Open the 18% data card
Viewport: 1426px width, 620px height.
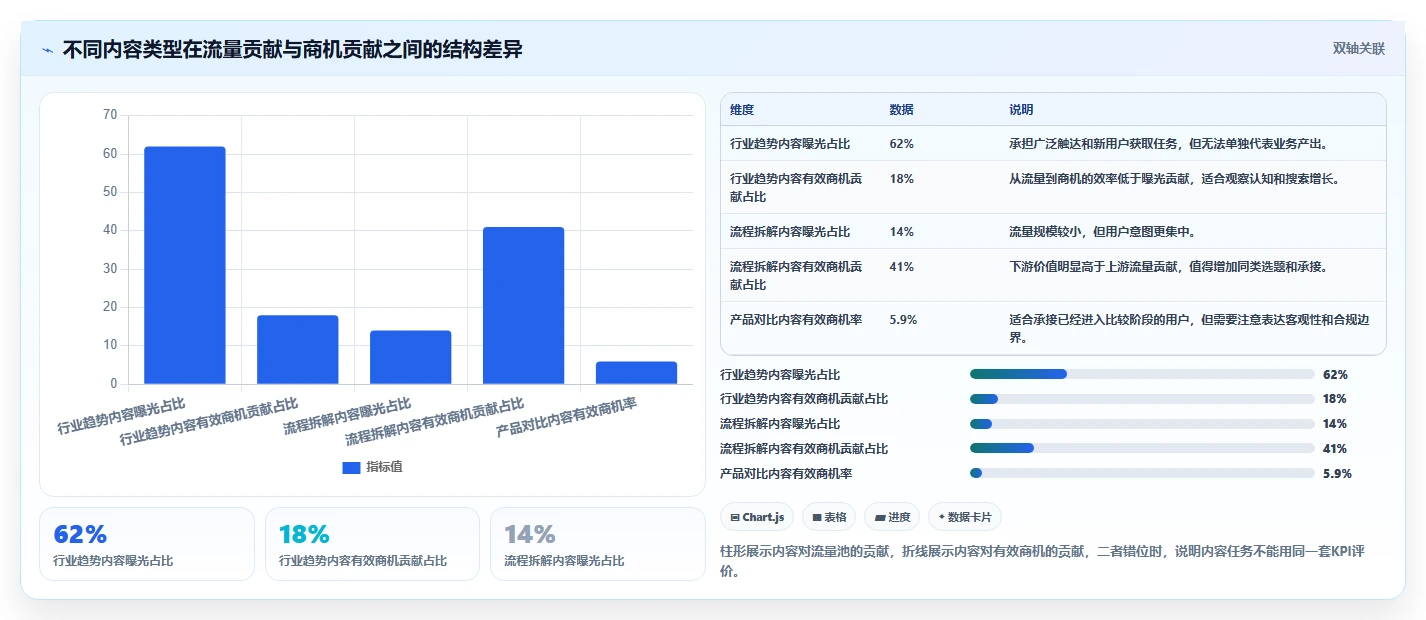372,544
